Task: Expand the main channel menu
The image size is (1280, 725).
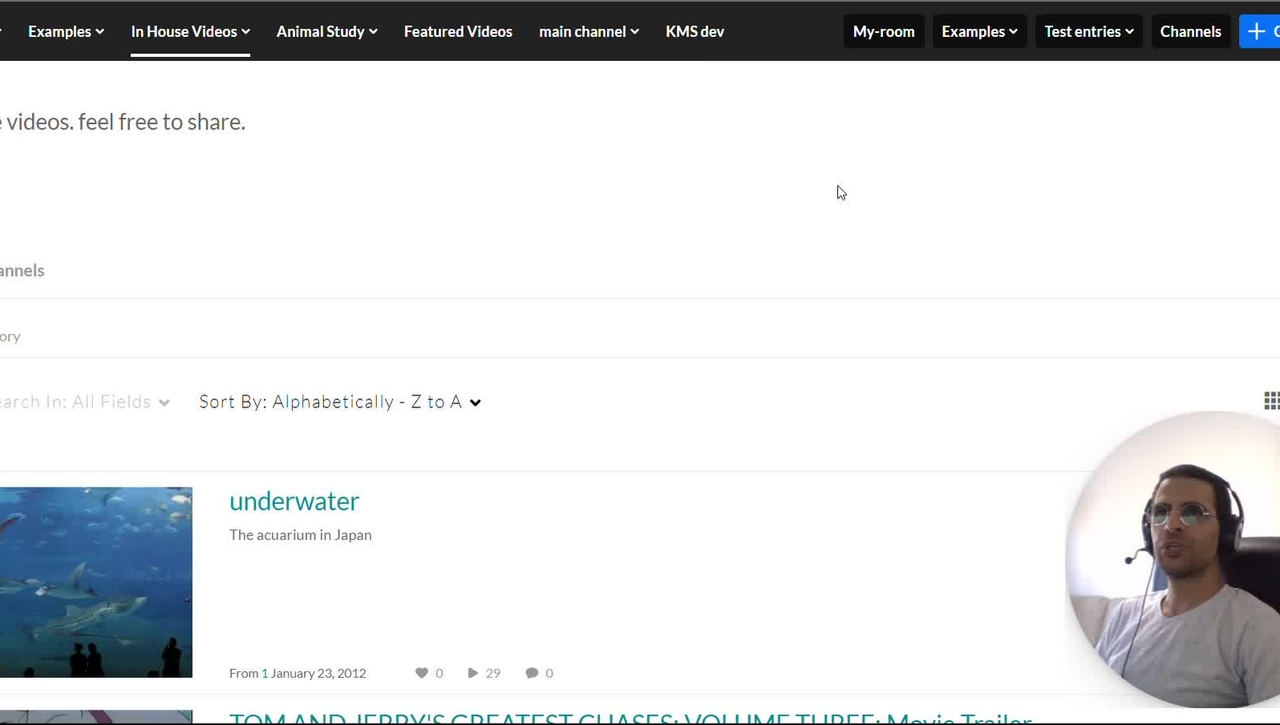Action: [589, 31]
